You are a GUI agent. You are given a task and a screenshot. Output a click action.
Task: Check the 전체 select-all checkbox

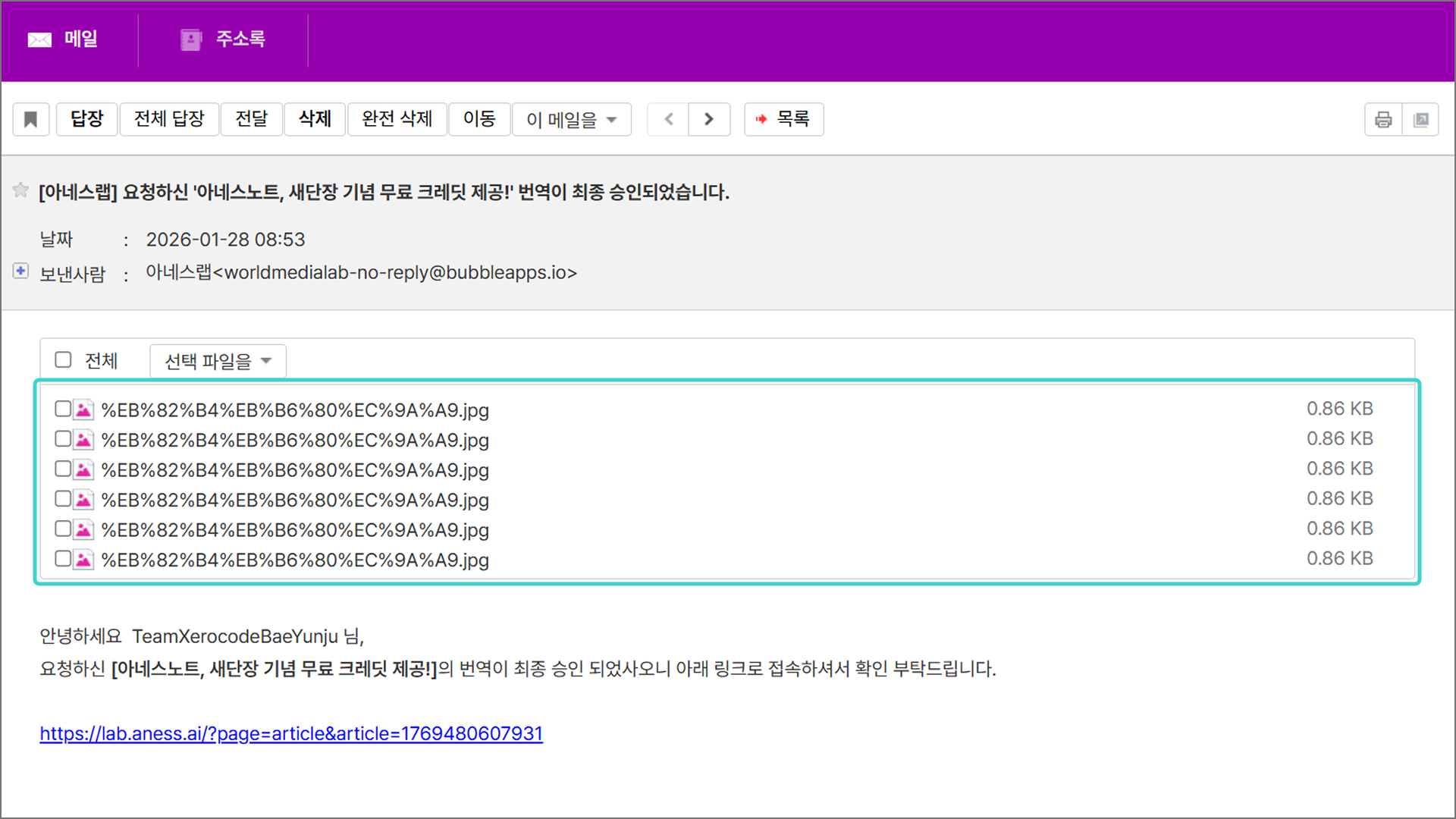64,359
